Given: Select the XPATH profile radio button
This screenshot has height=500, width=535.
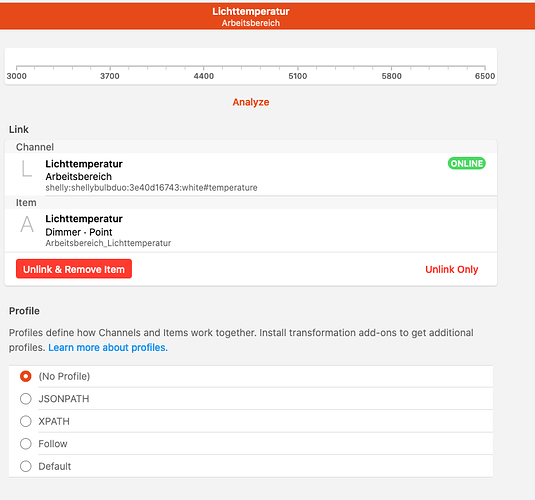Looking at the screenshot, I should tap(26, 421).
